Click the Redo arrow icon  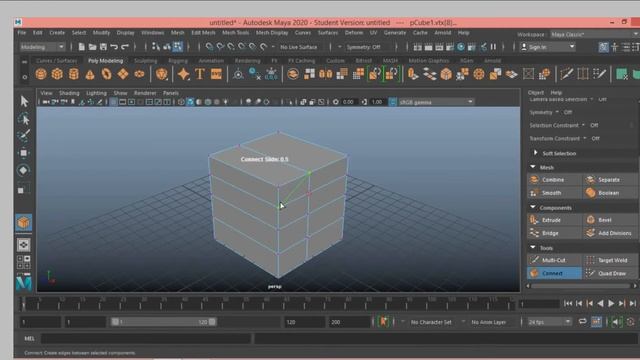125,47
